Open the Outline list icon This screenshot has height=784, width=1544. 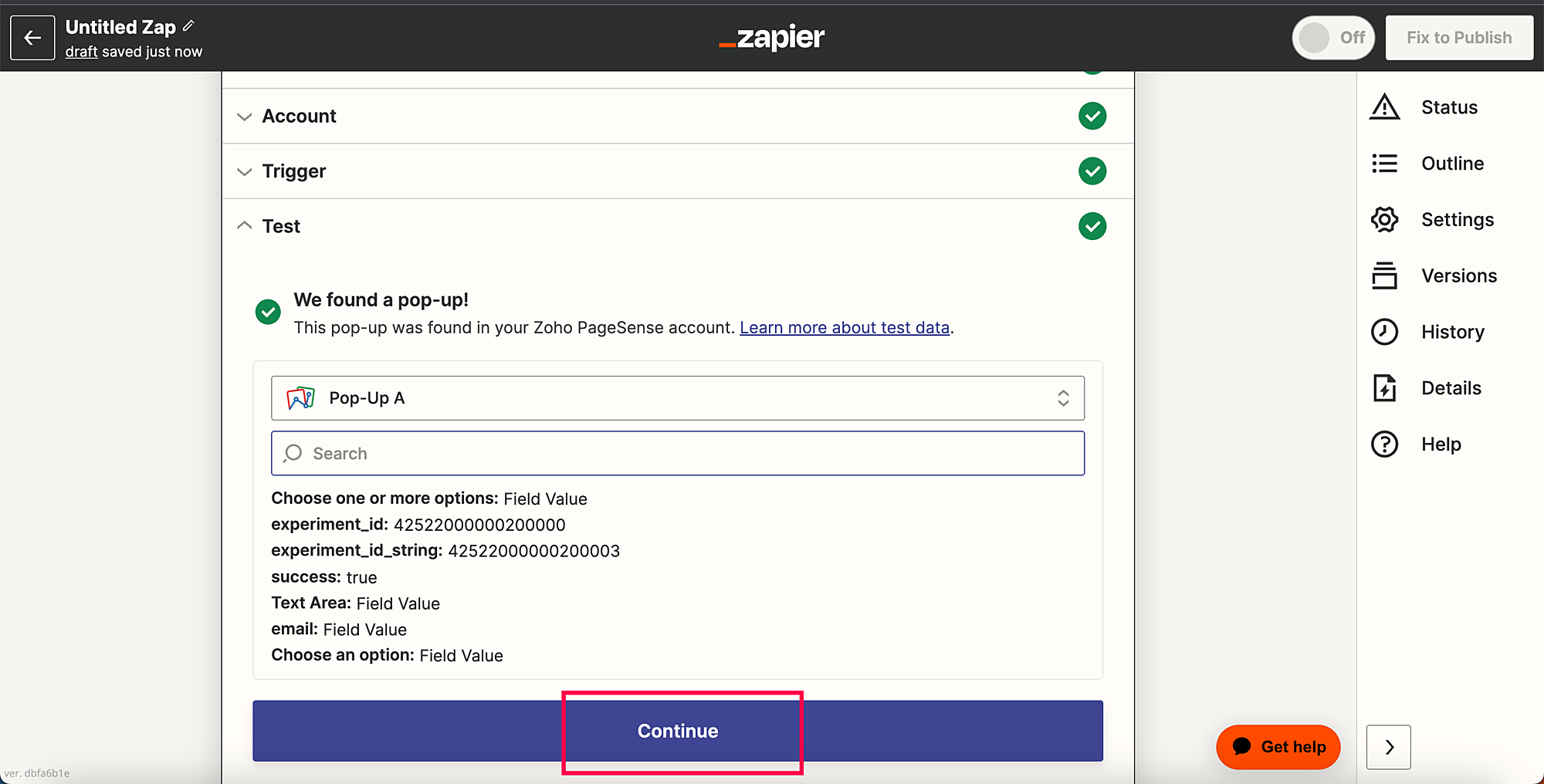click(x=1384, y=164)
